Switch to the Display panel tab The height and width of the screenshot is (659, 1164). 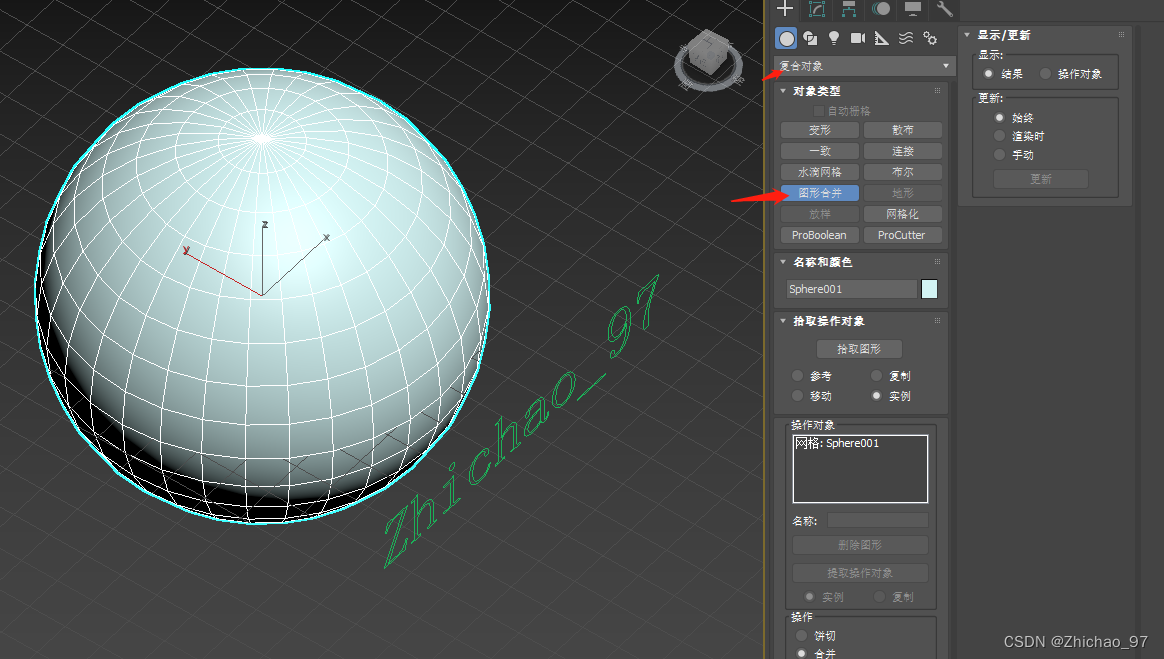pyautogui.click(x=912, y=9)
